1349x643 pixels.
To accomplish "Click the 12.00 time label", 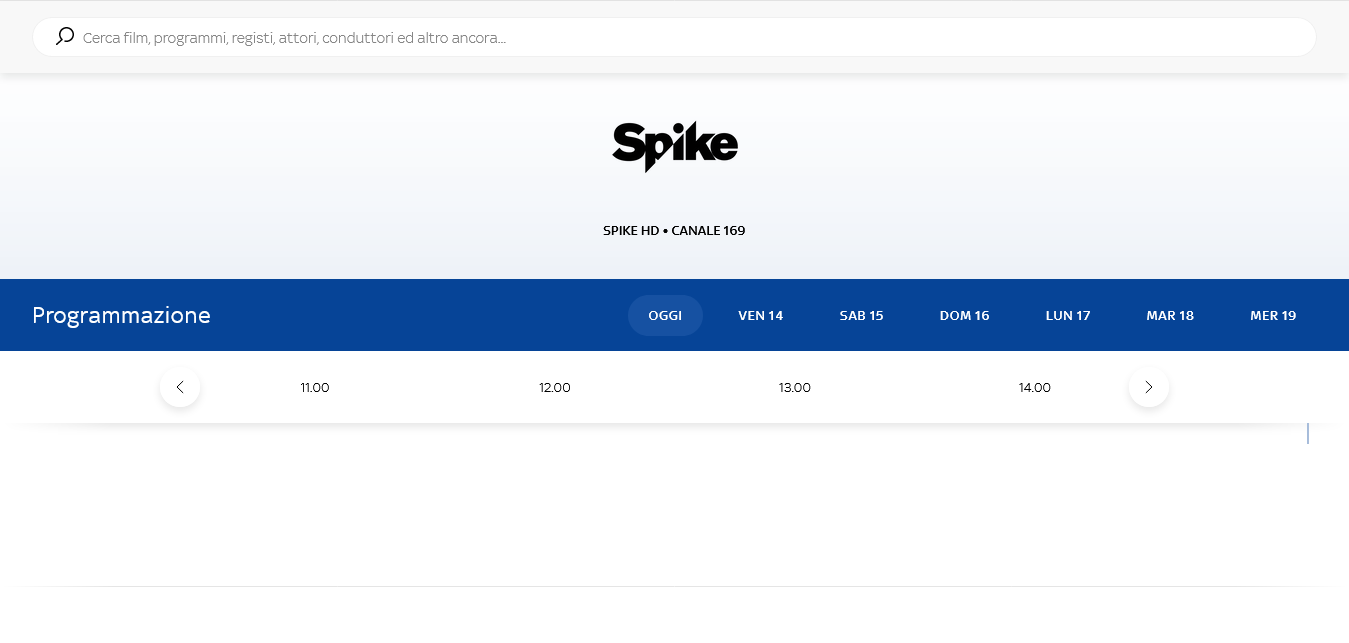I will click(555, 388).
